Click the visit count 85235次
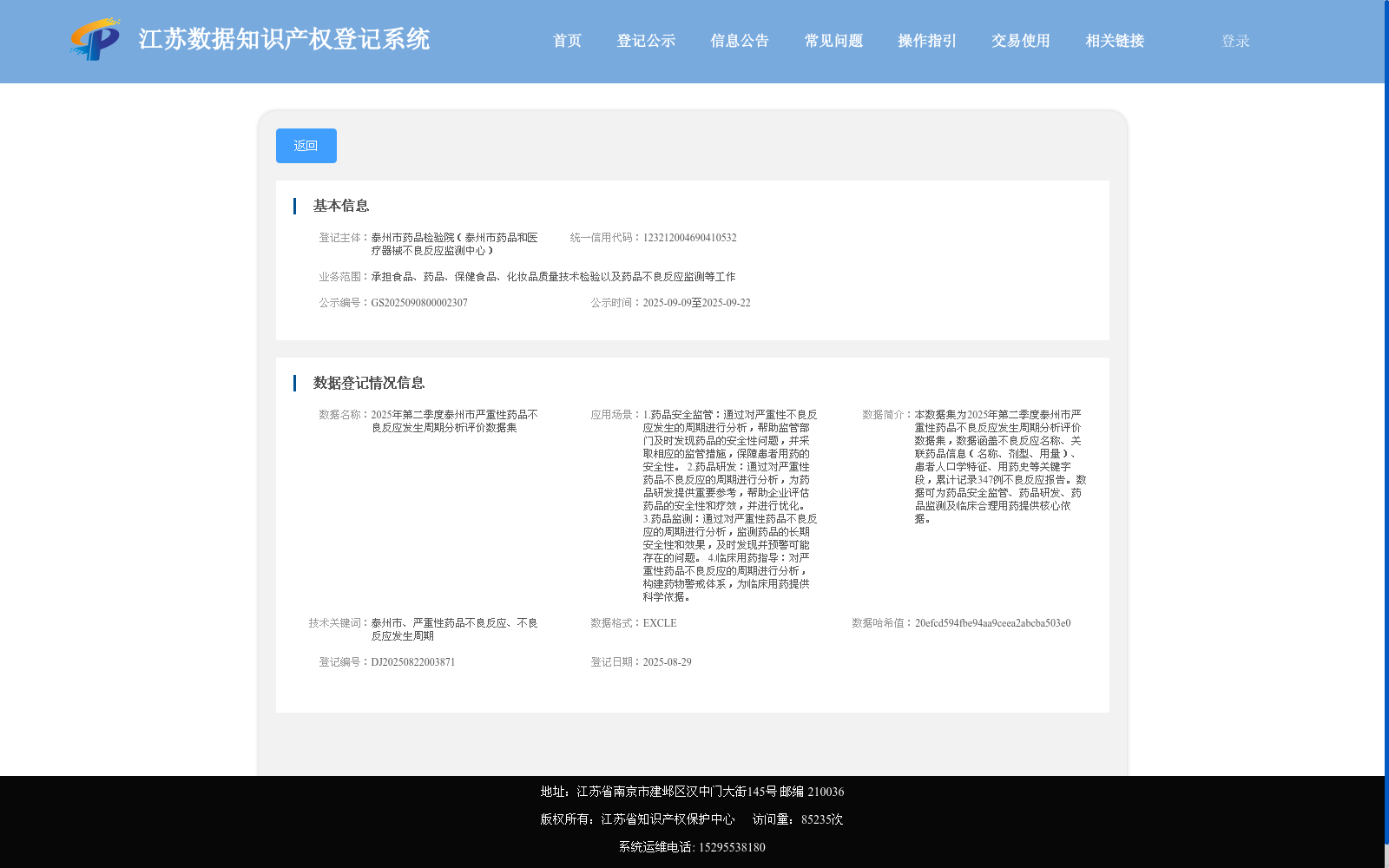This screenshot has height=868, width=1389. pyautogui.click(x=822, y=819)
